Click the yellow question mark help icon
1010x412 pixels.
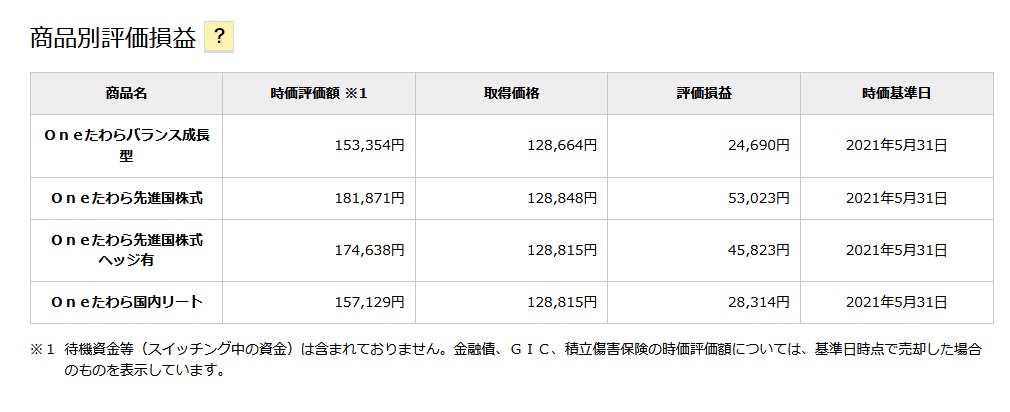(x=219, y=37)
